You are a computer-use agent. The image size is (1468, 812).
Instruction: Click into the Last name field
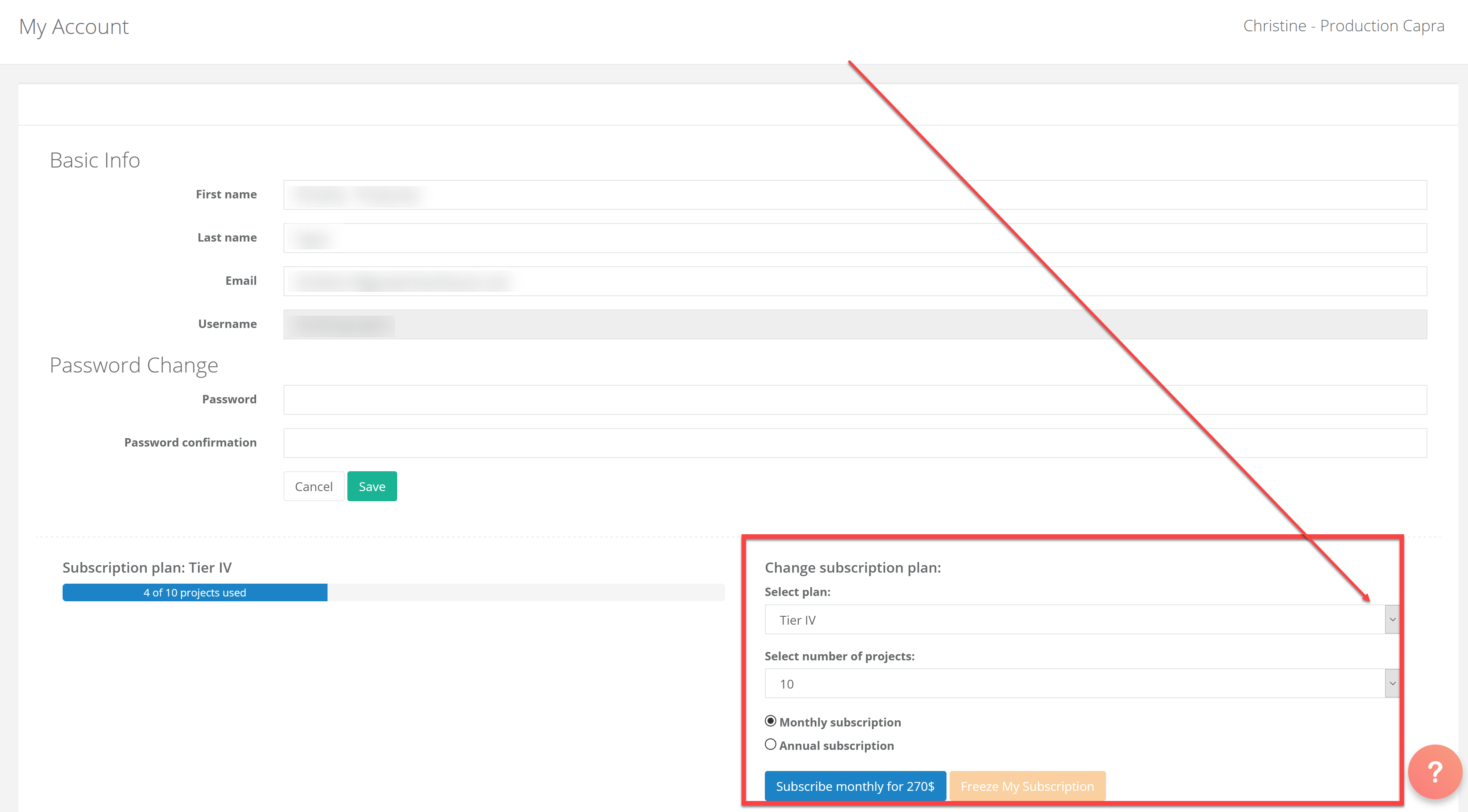tap(855, 238)
